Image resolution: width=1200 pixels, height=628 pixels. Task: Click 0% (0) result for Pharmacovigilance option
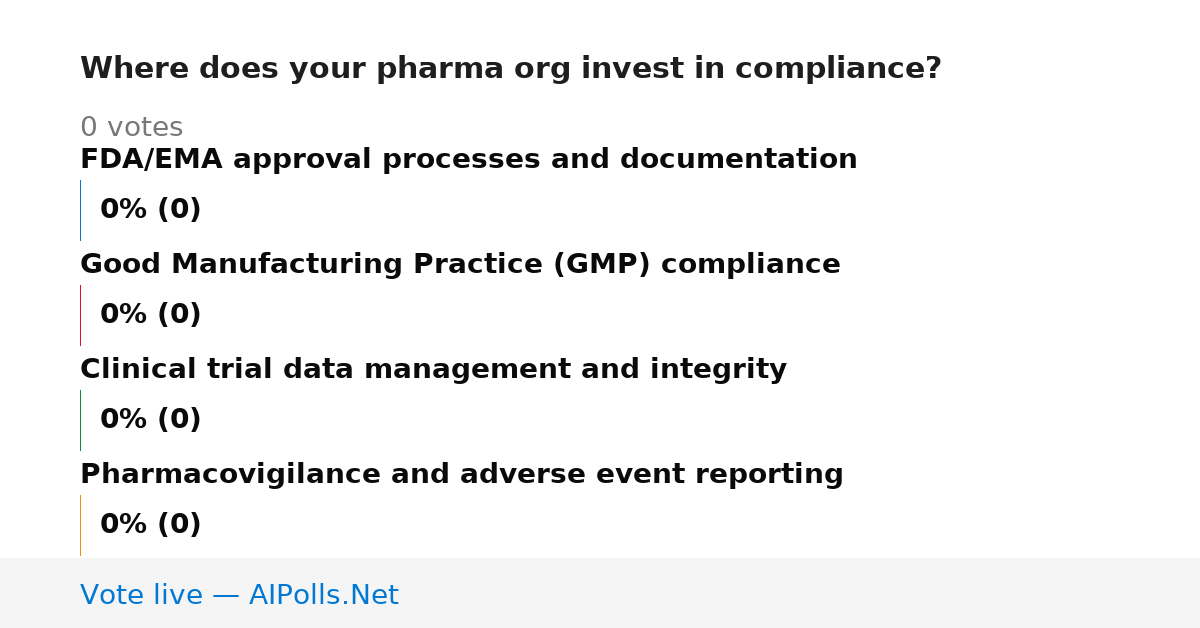click(x=151, y=525)
